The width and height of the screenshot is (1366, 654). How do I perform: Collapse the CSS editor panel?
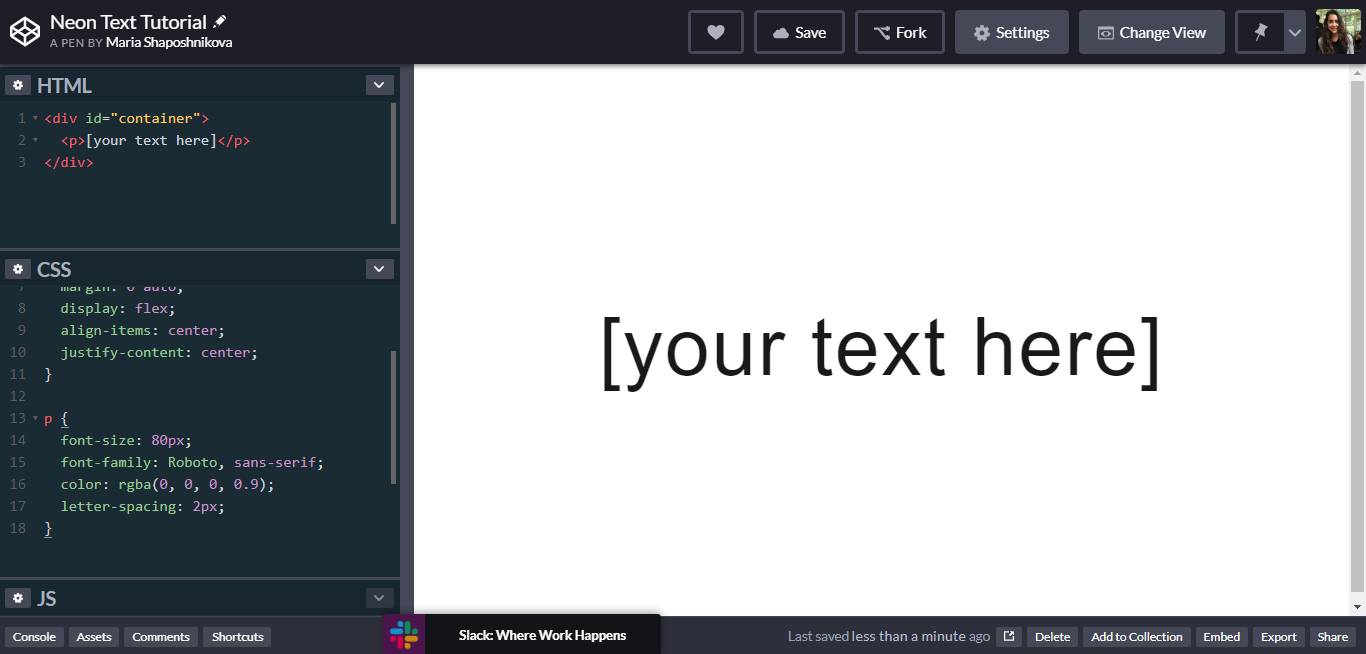(x=379, y=268)
